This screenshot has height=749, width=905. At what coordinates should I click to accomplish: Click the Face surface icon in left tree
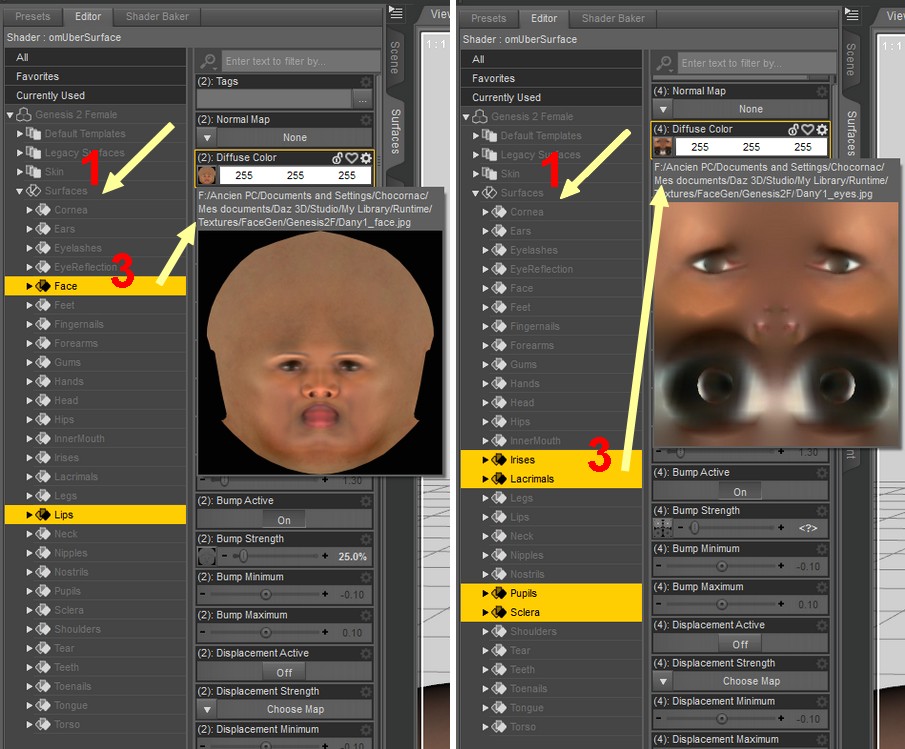tap(43, 286)
